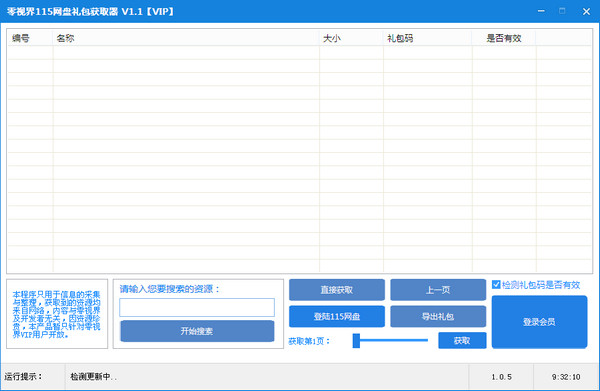This screenshot has height=391, width=600.
Task: Sort by 编号 column header
Action: pos(30,38)
